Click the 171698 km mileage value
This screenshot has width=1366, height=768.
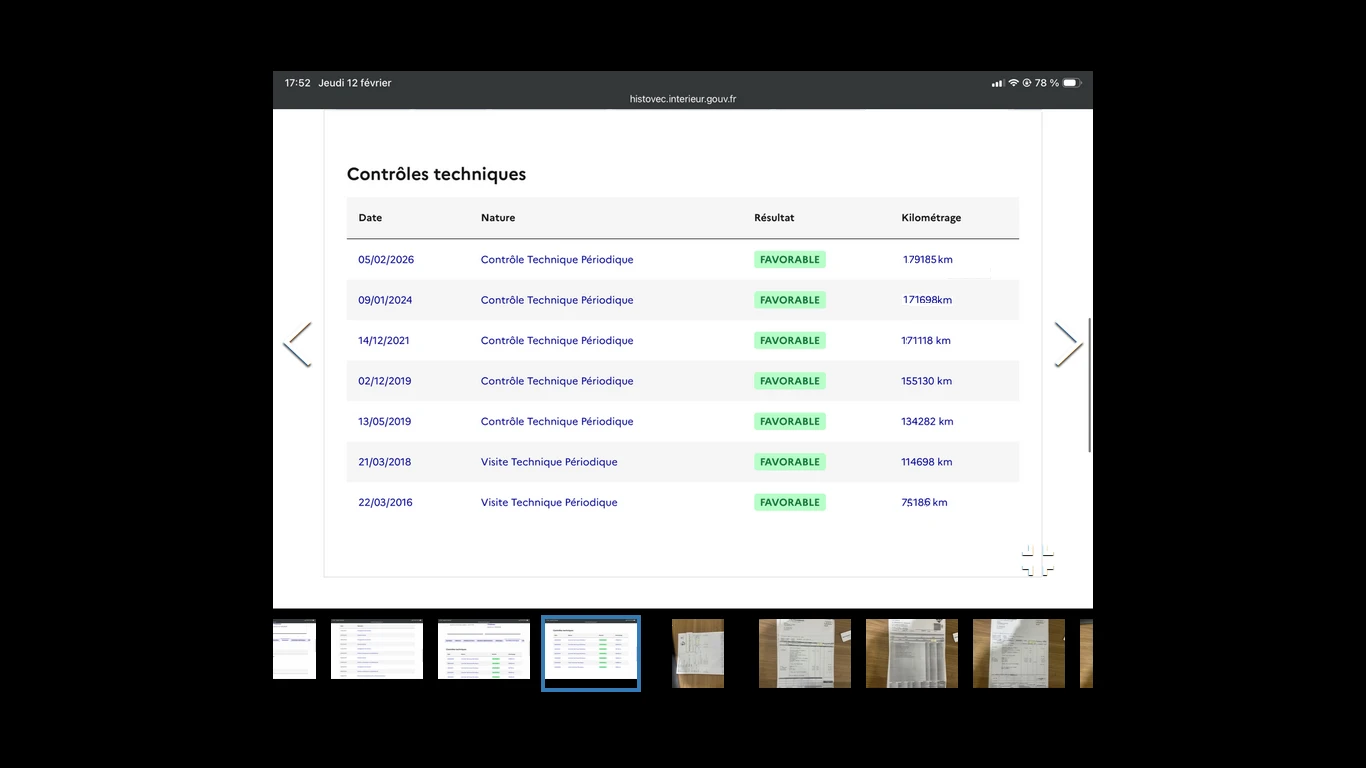(928, 300)
